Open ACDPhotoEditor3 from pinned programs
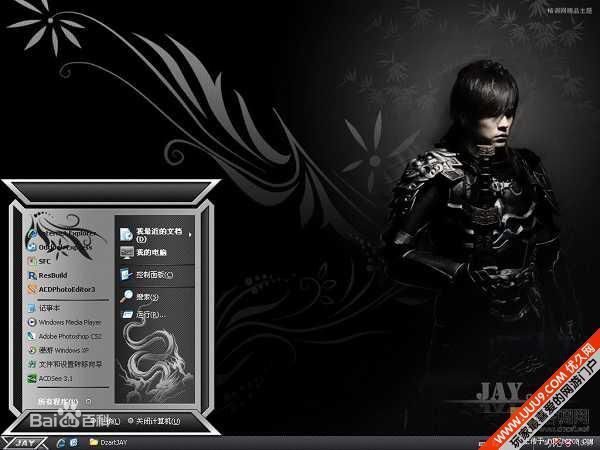This screenshot has height=450, width=600. point(61,289)
